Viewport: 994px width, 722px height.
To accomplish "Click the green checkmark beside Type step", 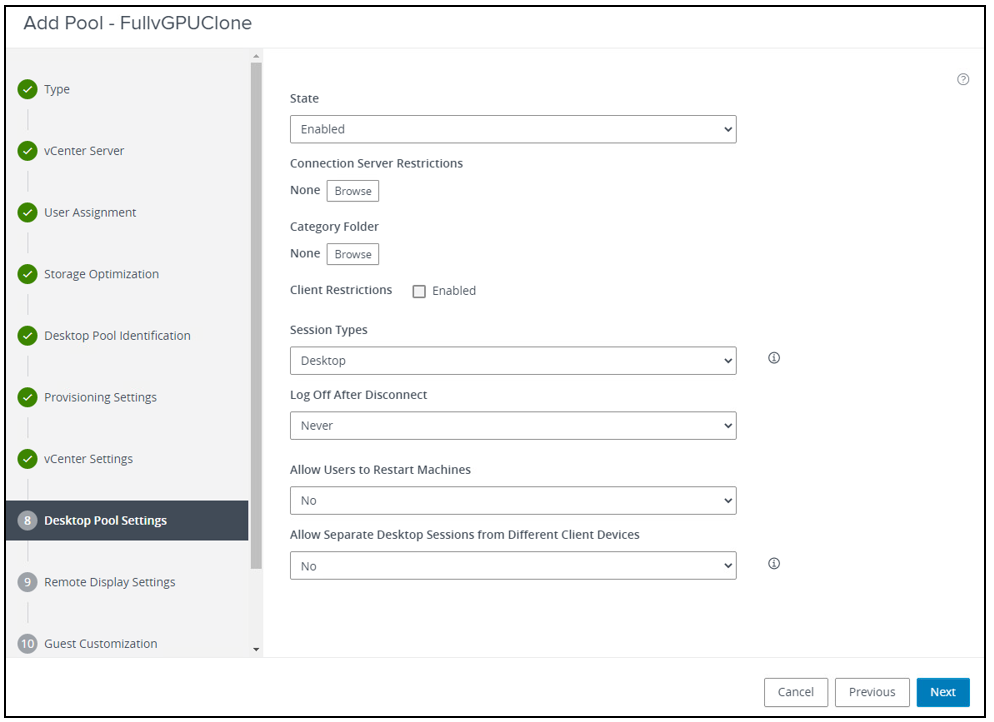I will [27, 89].
